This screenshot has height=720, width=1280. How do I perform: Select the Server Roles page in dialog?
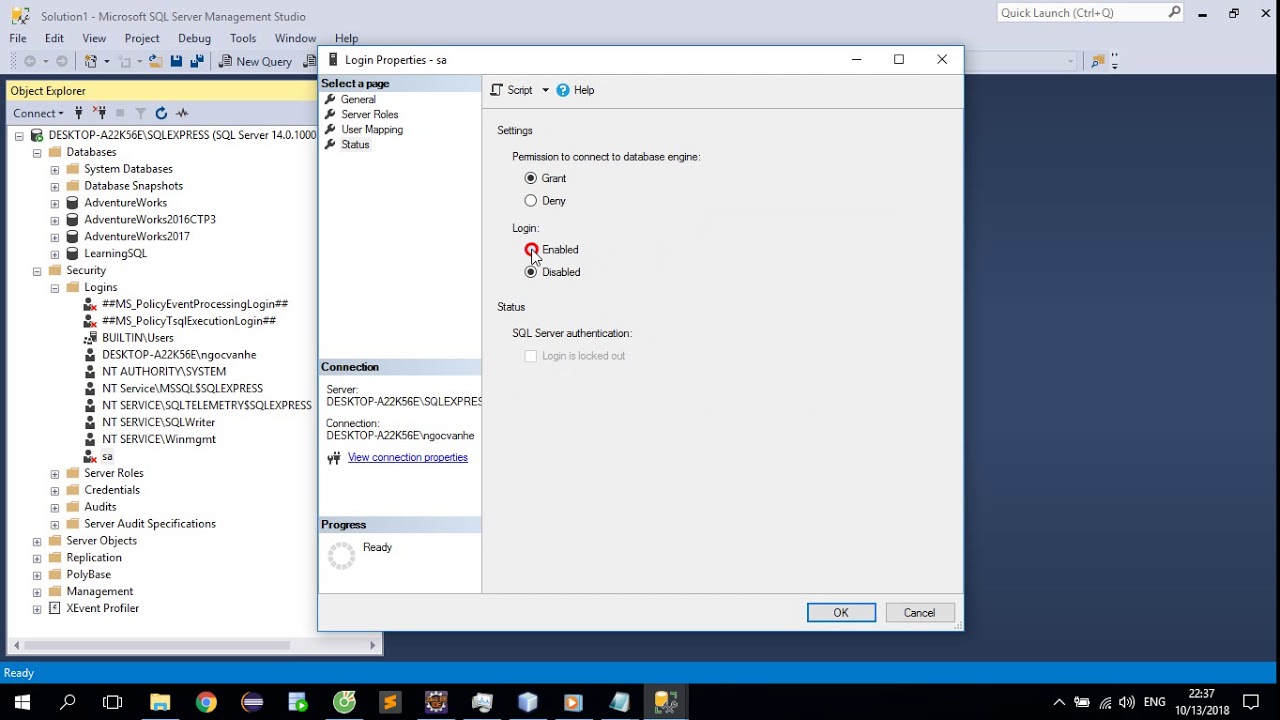pyautogui.click(x=370, y=115)
